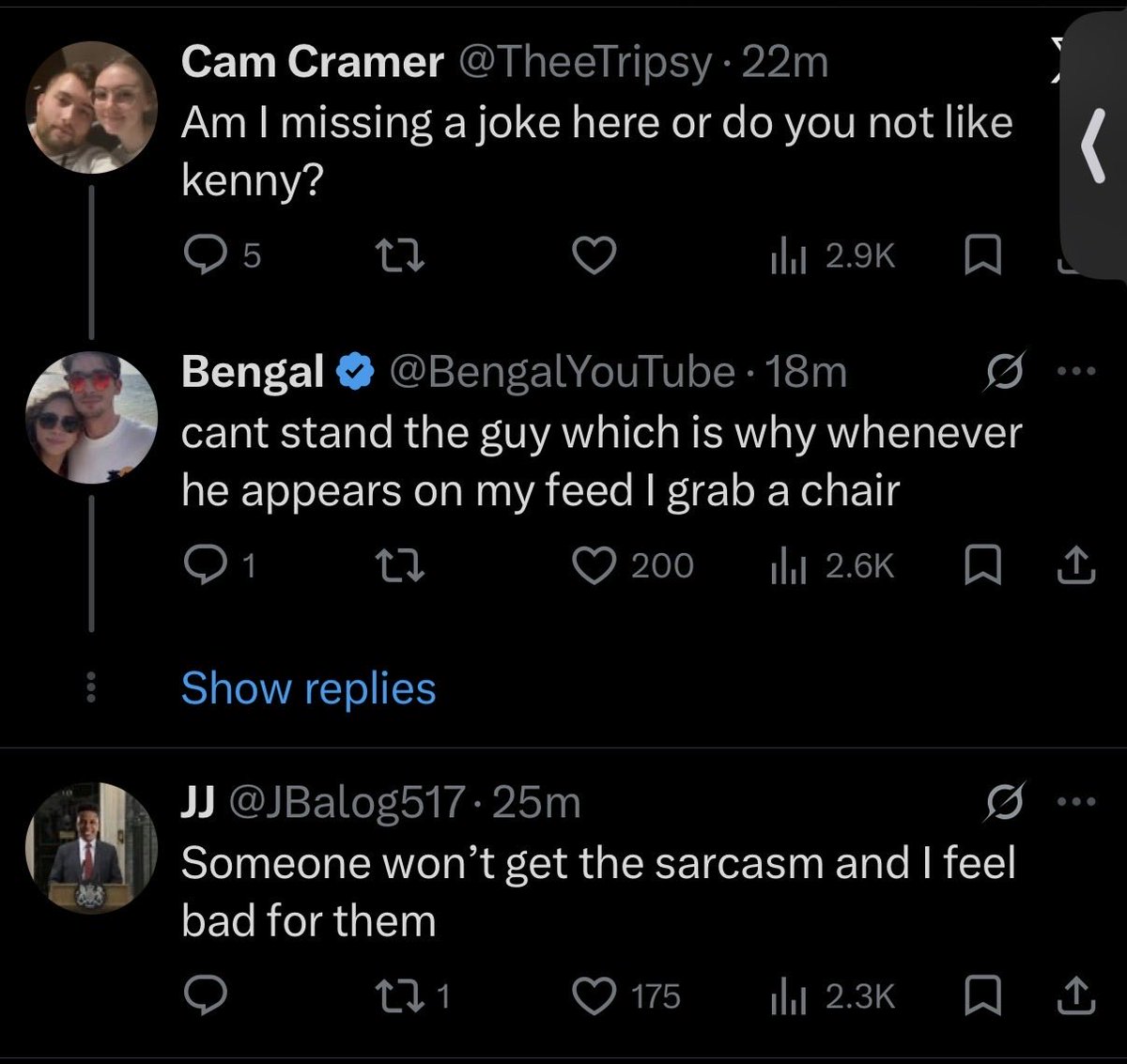Bookmark Cam Cramer's tweet
1127x1064 pixels.
point(983,255)
